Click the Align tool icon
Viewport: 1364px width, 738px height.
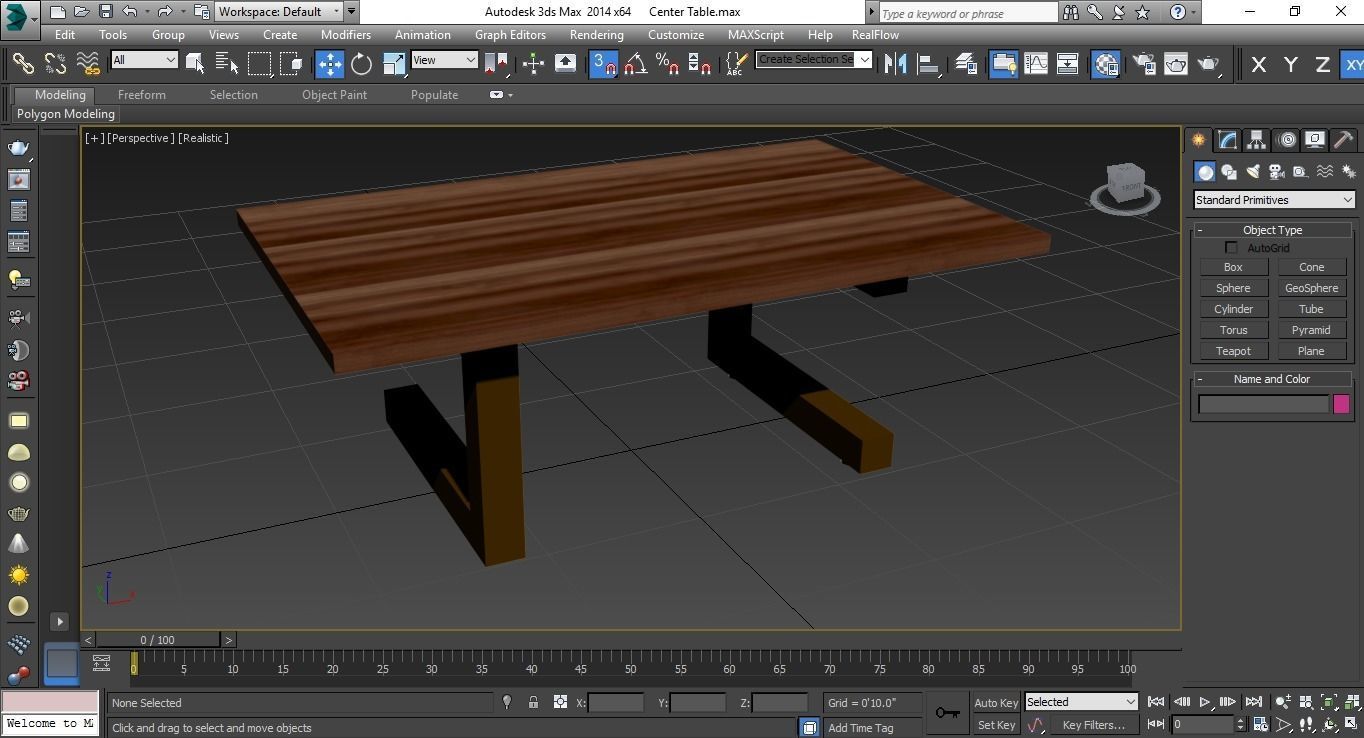coord(928,64)
